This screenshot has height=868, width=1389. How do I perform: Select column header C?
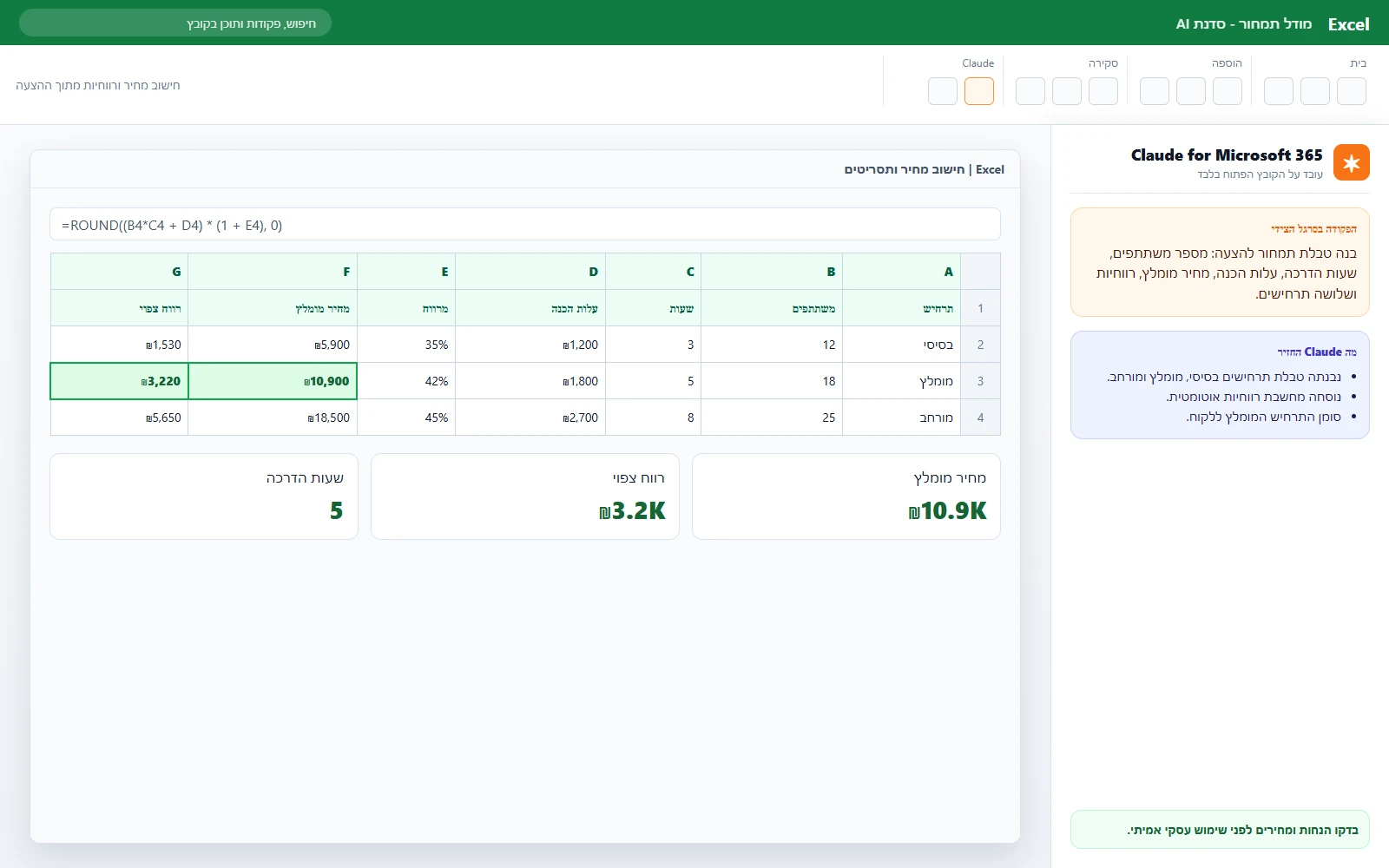tap(654, 272)
